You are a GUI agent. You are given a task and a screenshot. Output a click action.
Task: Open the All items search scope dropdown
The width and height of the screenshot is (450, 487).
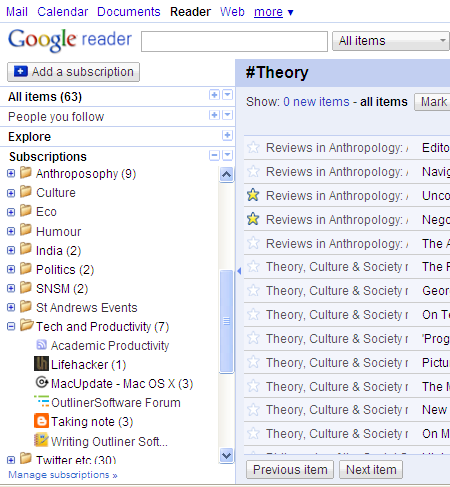pos(391,41)
